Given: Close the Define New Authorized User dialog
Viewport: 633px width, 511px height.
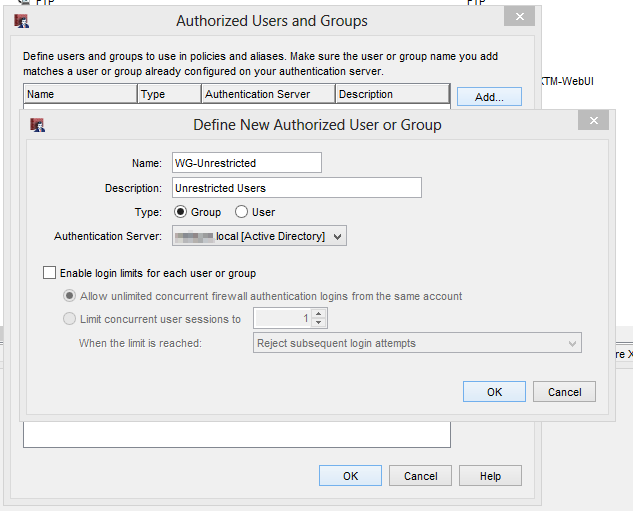Looking at the screenshot, I should 593,120.
